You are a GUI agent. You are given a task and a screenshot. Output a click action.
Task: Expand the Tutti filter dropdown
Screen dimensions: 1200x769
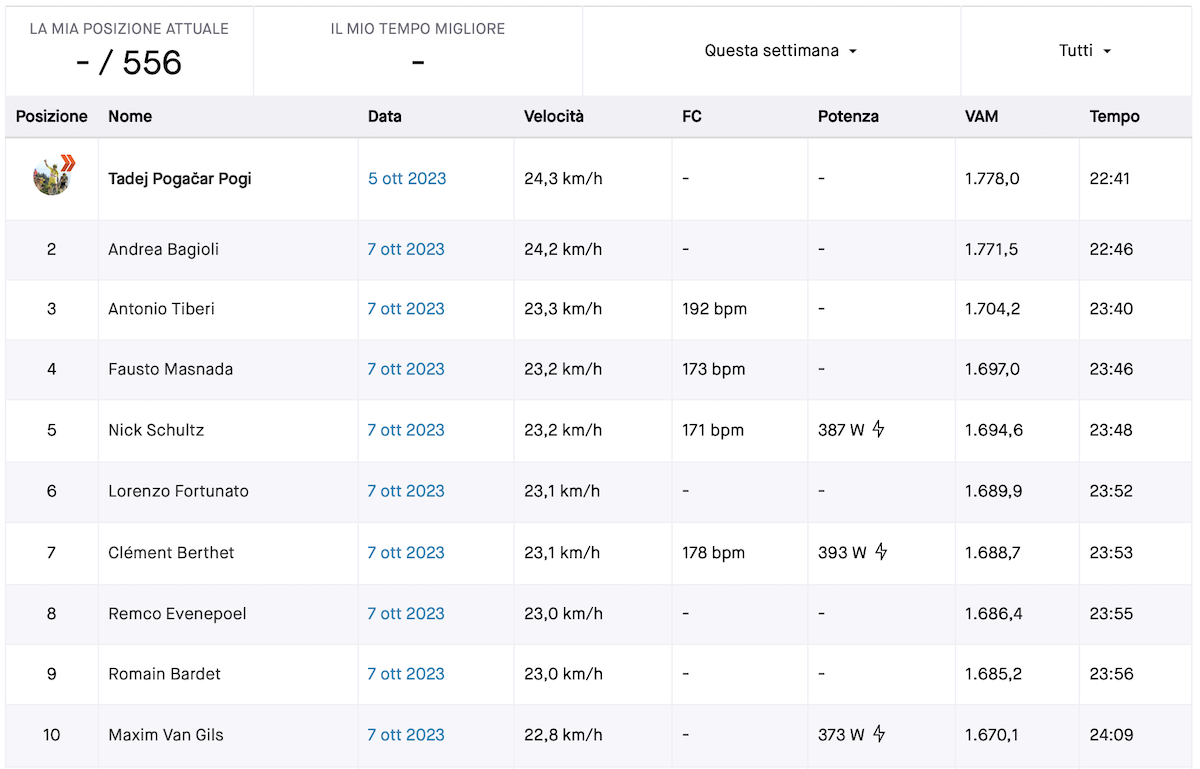pyautogui.click(x=1085, y=51)
